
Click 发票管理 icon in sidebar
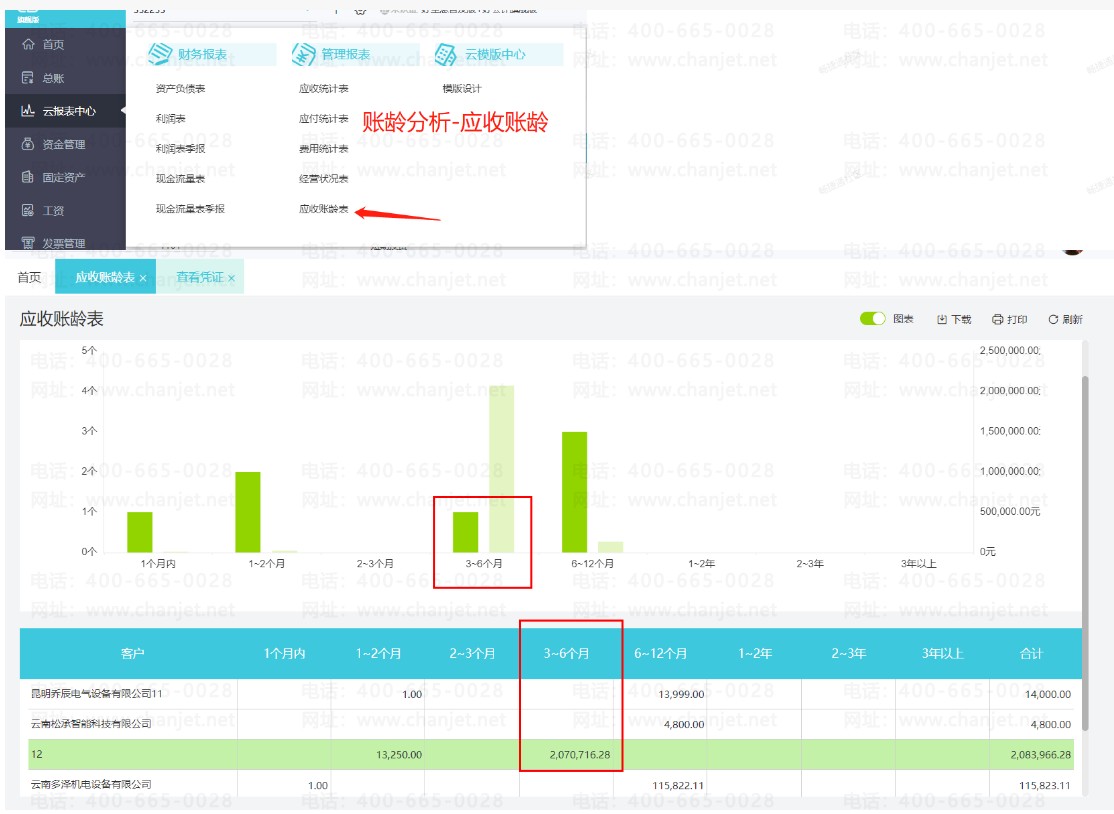28,243
